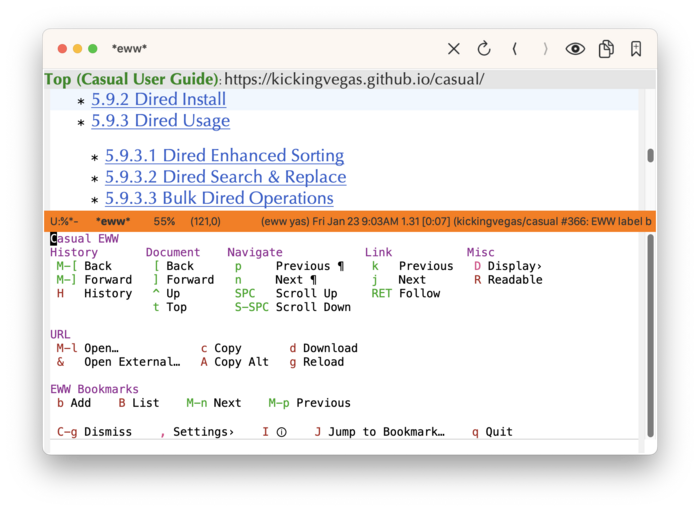Viewport: 700px width, 511px height.
Task: Add a bookmark with the toolbar bookmark icon
Action: point(636,49)
